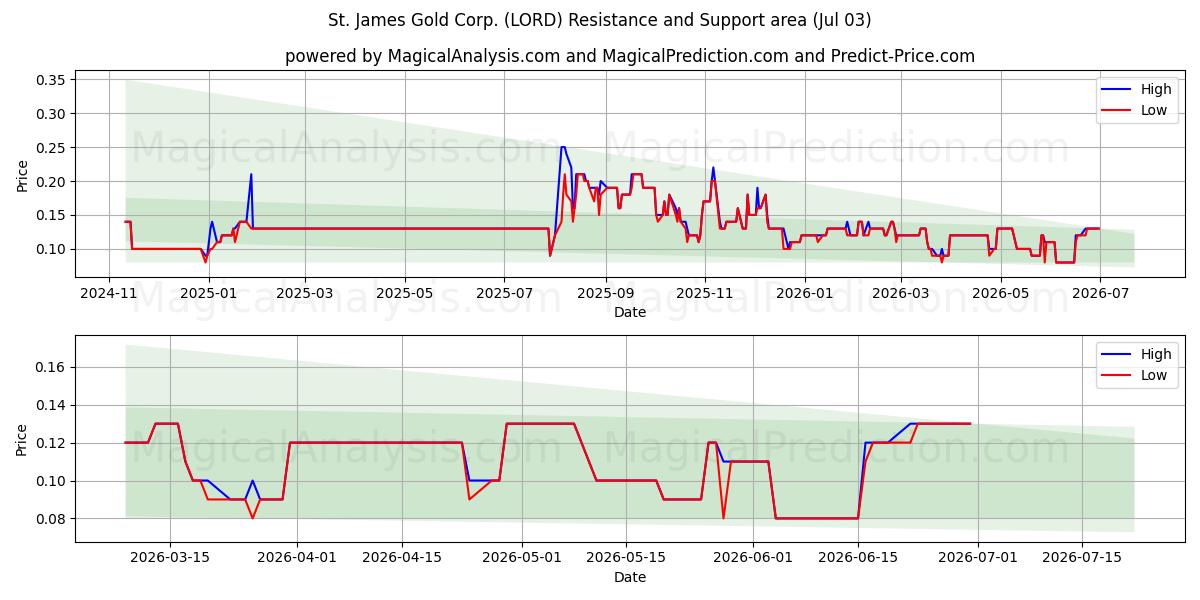Click the 0.20 price tick in top chart
This screenshot has height=600, width=1200.
coord(51,182)
